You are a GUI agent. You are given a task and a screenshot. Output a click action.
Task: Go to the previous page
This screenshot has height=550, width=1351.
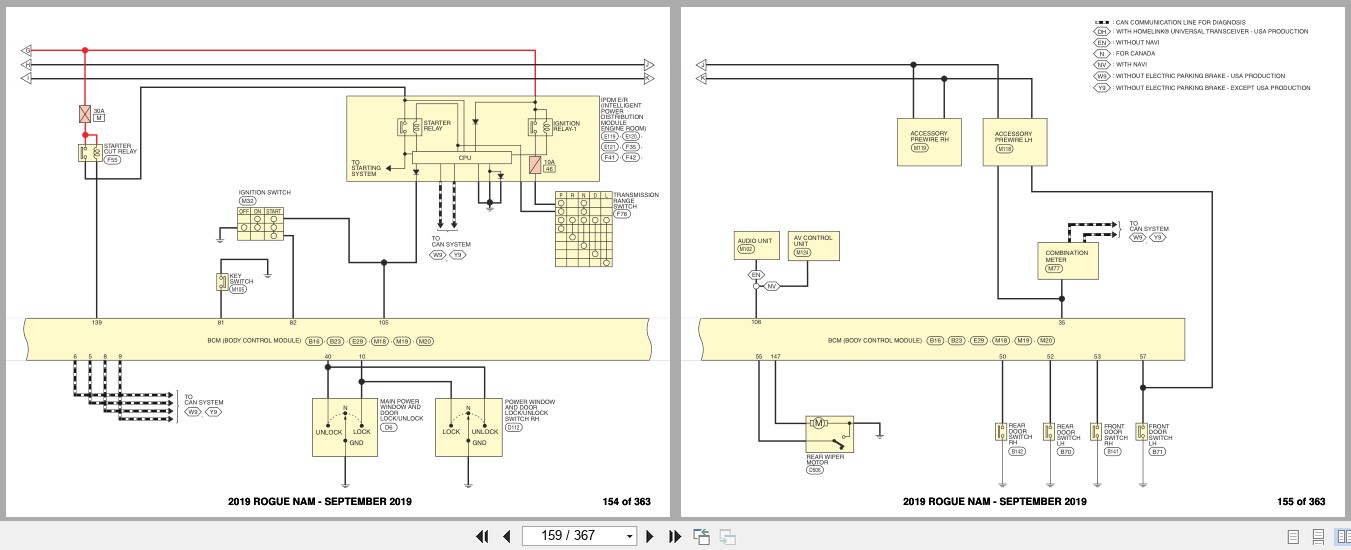coord(507,536)
